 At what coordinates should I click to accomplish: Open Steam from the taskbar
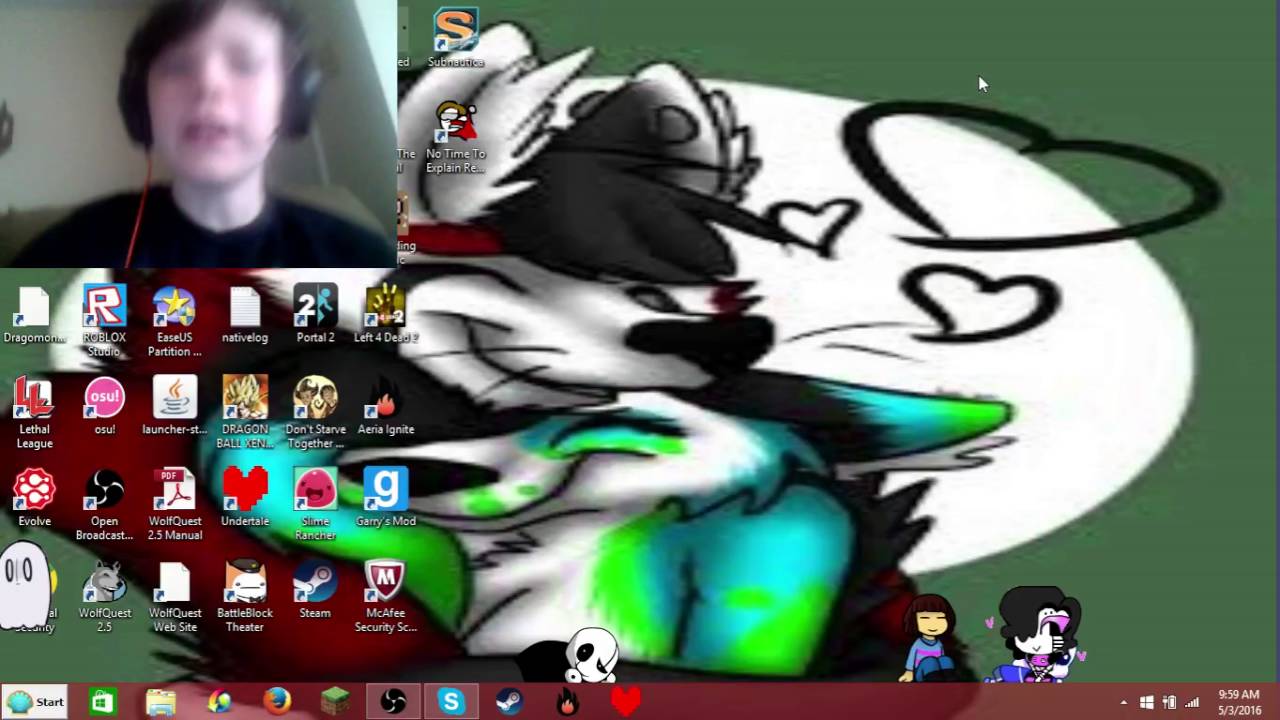point(509,702)
